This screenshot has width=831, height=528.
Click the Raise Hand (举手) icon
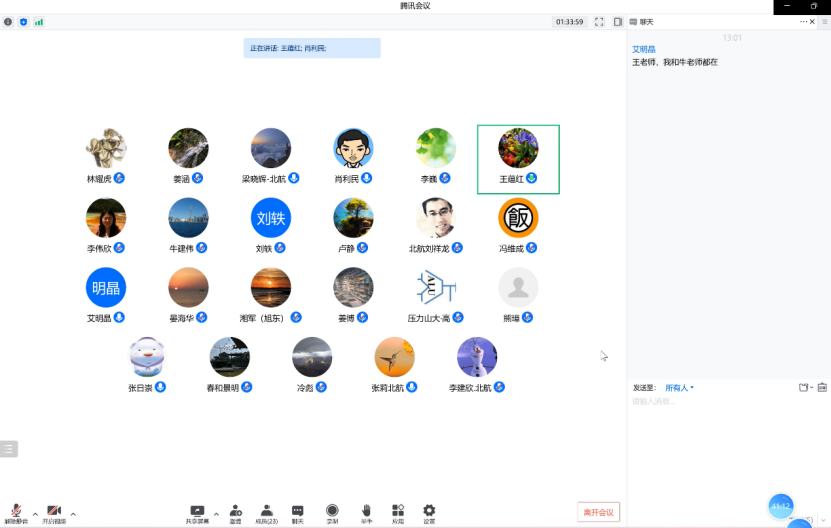(366, 512)
